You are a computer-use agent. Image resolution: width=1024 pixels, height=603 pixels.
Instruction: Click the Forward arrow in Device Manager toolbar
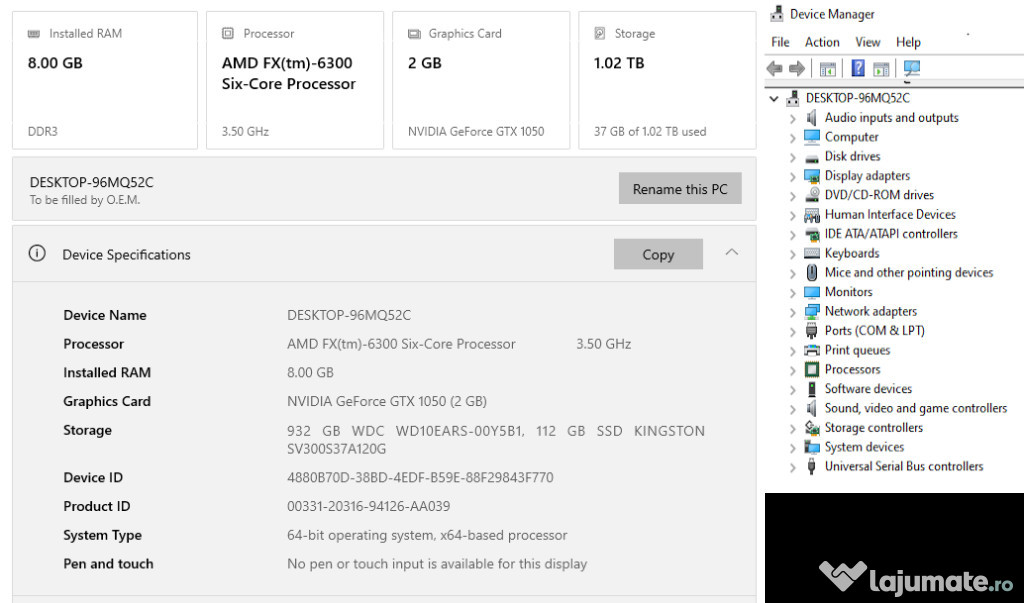click(797, 69)
